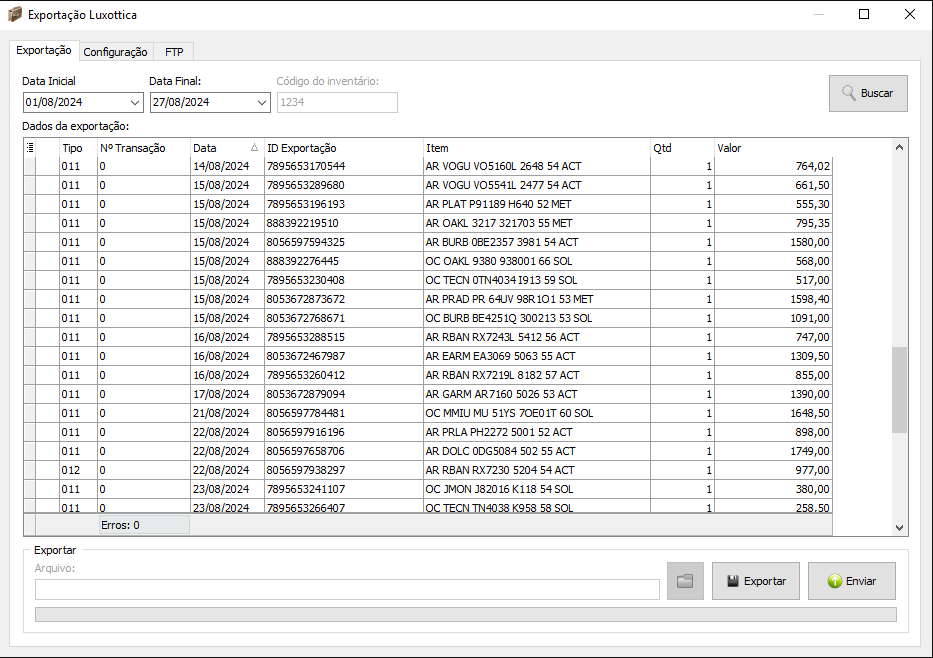The image size is (933, 658).
Task: Click the value 568,00
Action: pyautogui.click(x=773, y=261)
